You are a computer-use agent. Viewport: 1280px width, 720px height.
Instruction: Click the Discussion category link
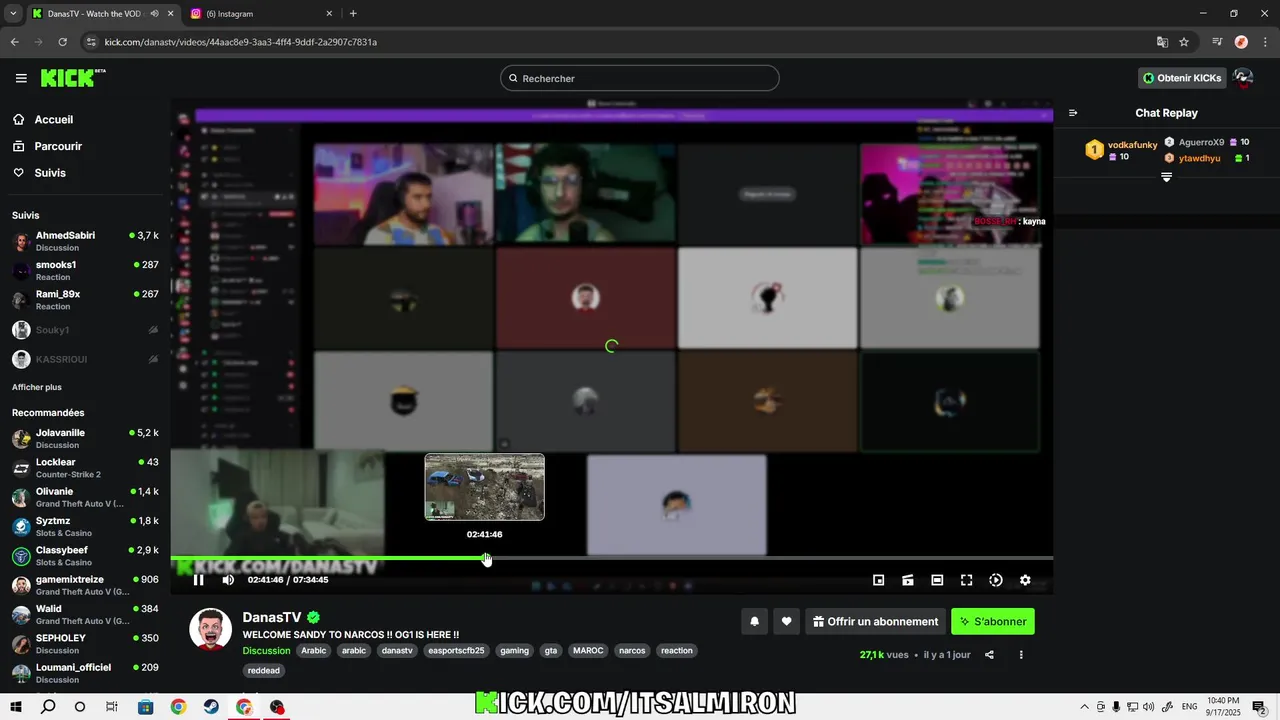tap(266, 650)
